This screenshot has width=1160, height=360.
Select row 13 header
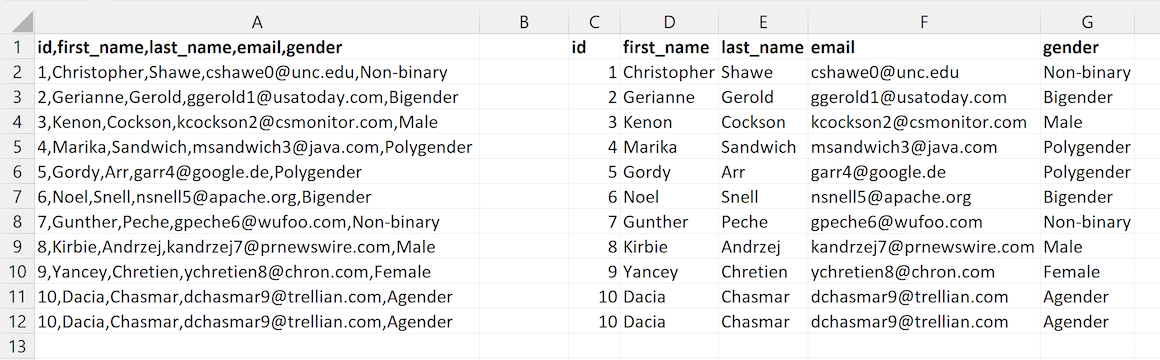16,347
